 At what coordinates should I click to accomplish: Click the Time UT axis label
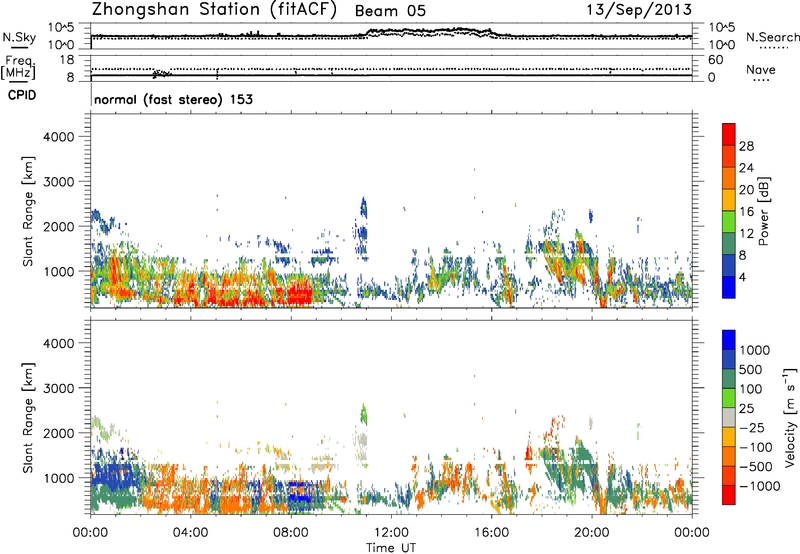pos(391,548)
